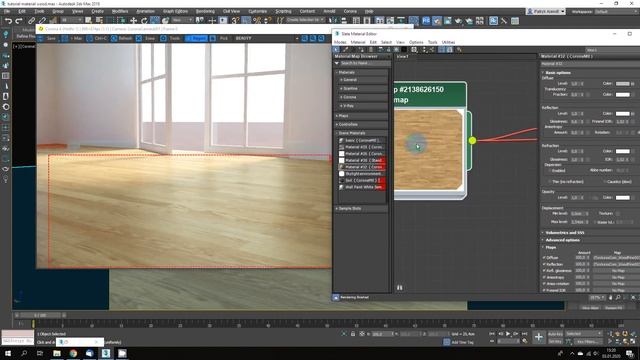Open the File Explorer taskbar icon
This screenshot has width=640, height=360.
[57, 353]
